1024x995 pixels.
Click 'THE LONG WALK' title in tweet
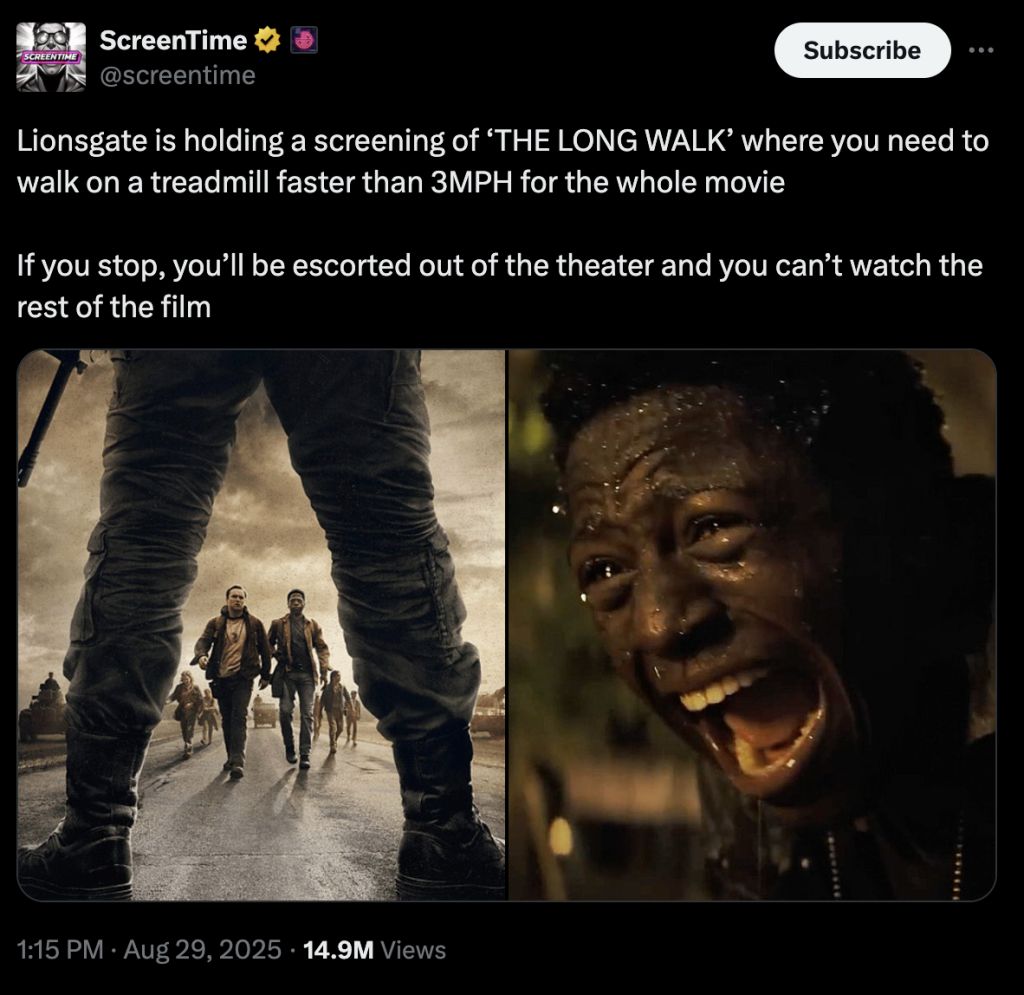coord(611,141)
